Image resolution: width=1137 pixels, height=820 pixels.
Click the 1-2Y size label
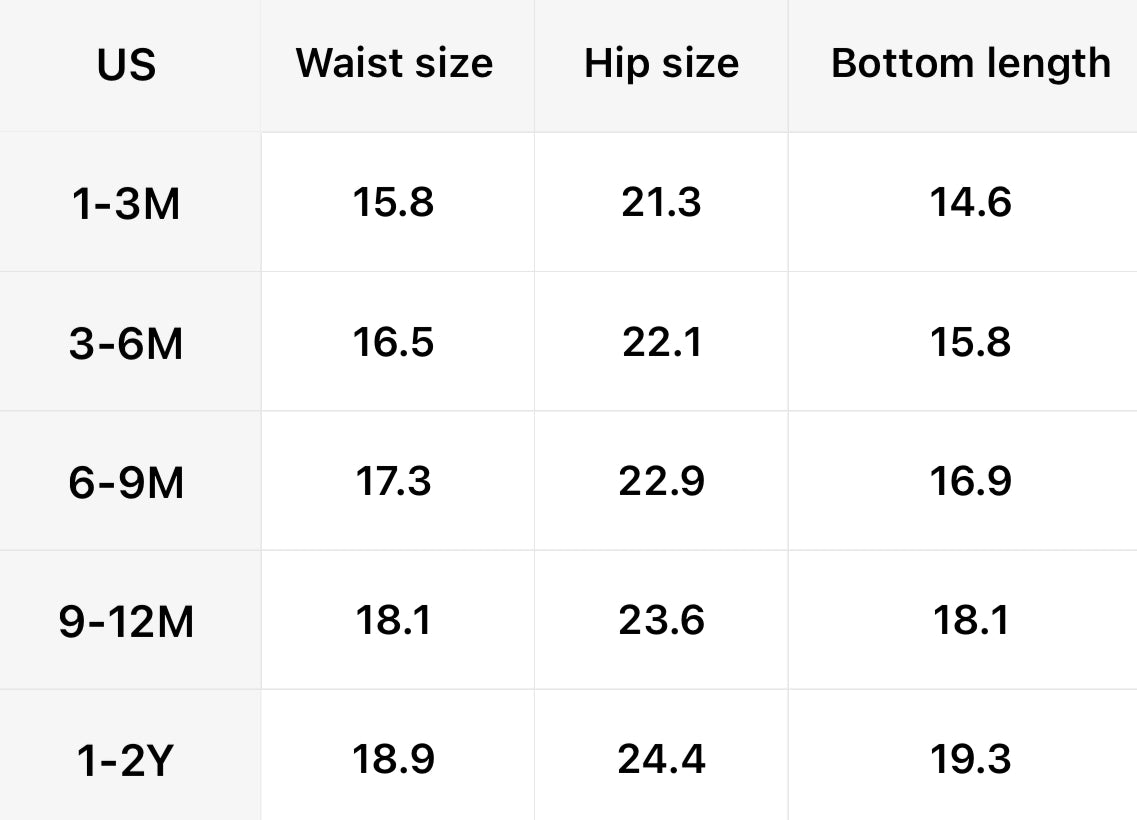[127, 761]
